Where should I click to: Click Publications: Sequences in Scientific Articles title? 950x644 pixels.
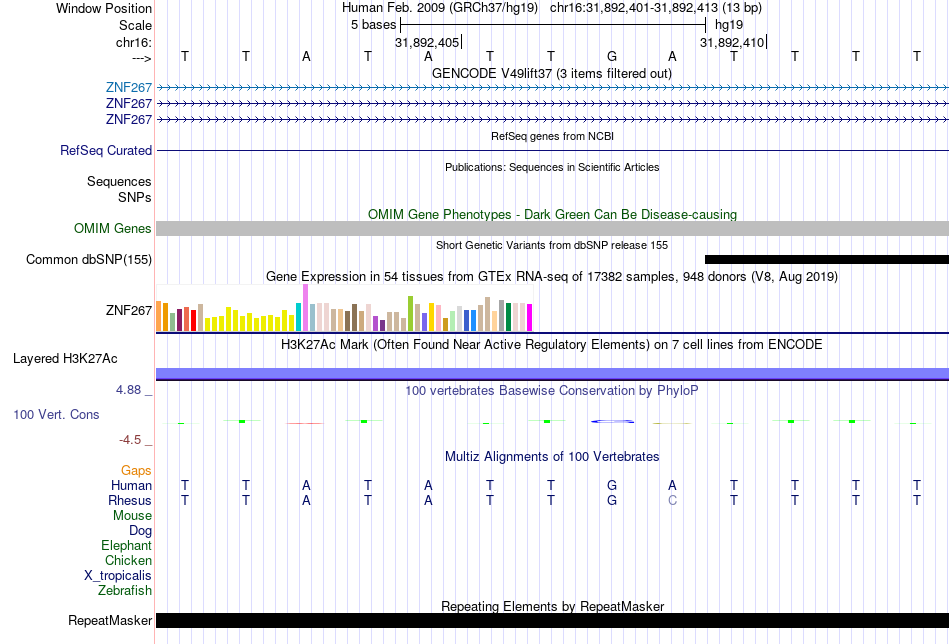click(x=552, y=167)
